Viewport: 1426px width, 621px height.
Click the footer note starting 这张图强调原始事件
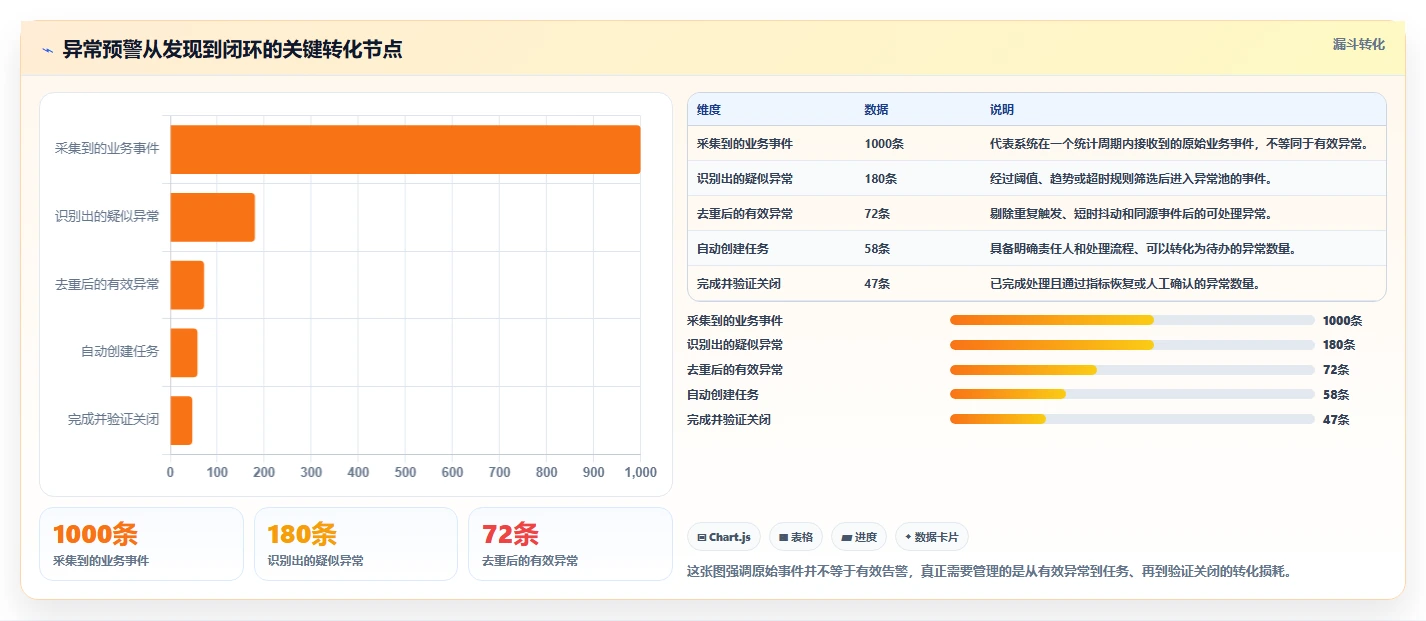tap(990, 572)
